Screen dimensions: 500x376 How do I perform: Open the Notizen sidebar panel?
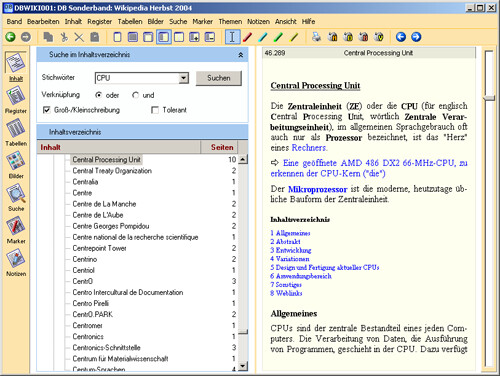tap(16, 263)
